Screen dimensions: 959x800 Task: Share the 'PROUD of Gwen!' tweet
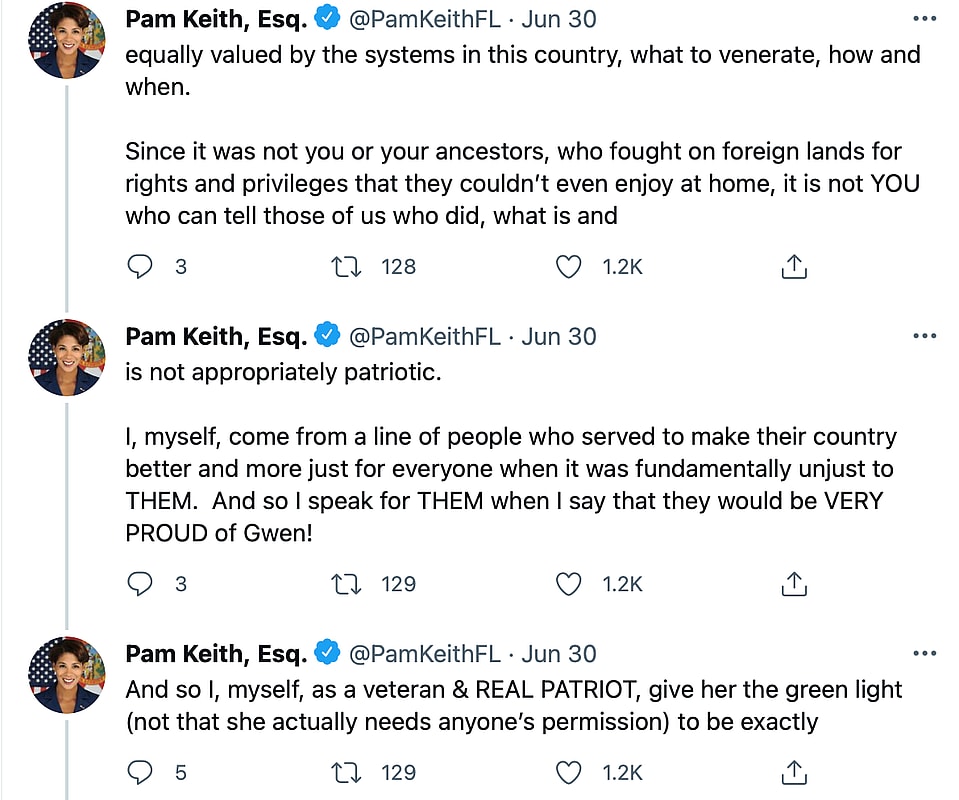[793, 584]
